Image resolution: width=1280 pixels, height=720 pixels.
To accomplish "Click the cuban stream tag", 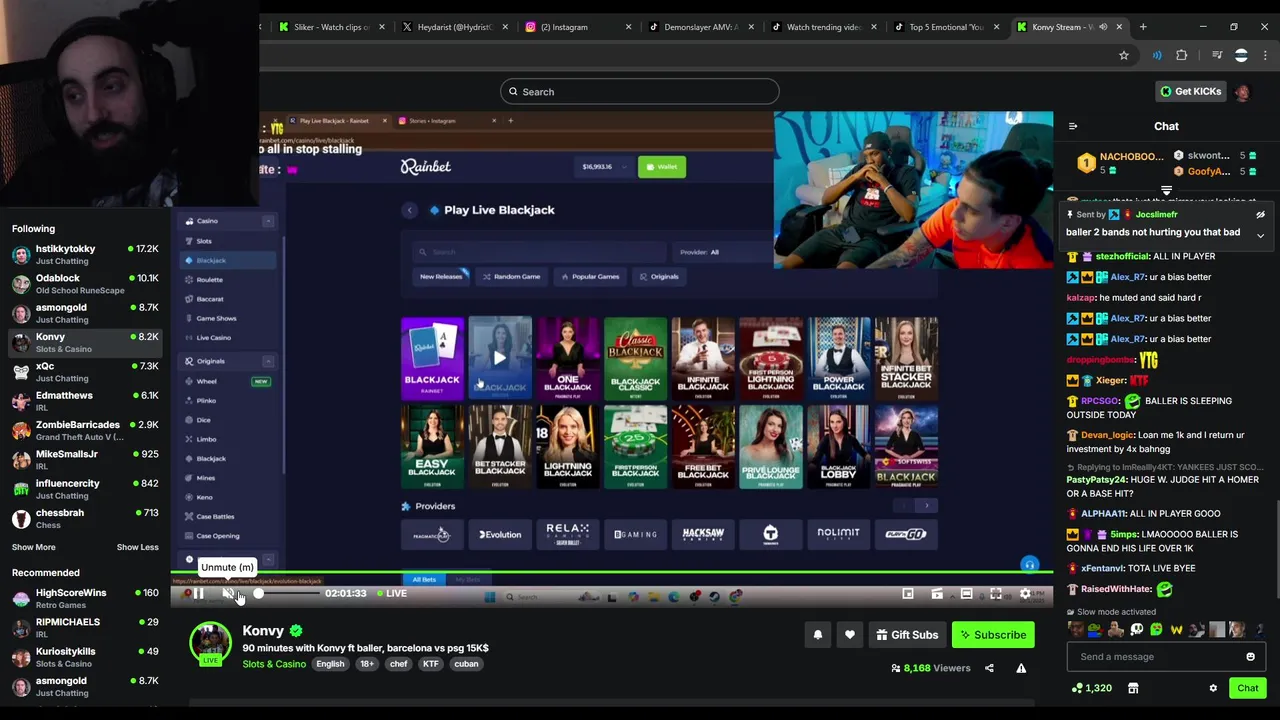I will (466, 664).
